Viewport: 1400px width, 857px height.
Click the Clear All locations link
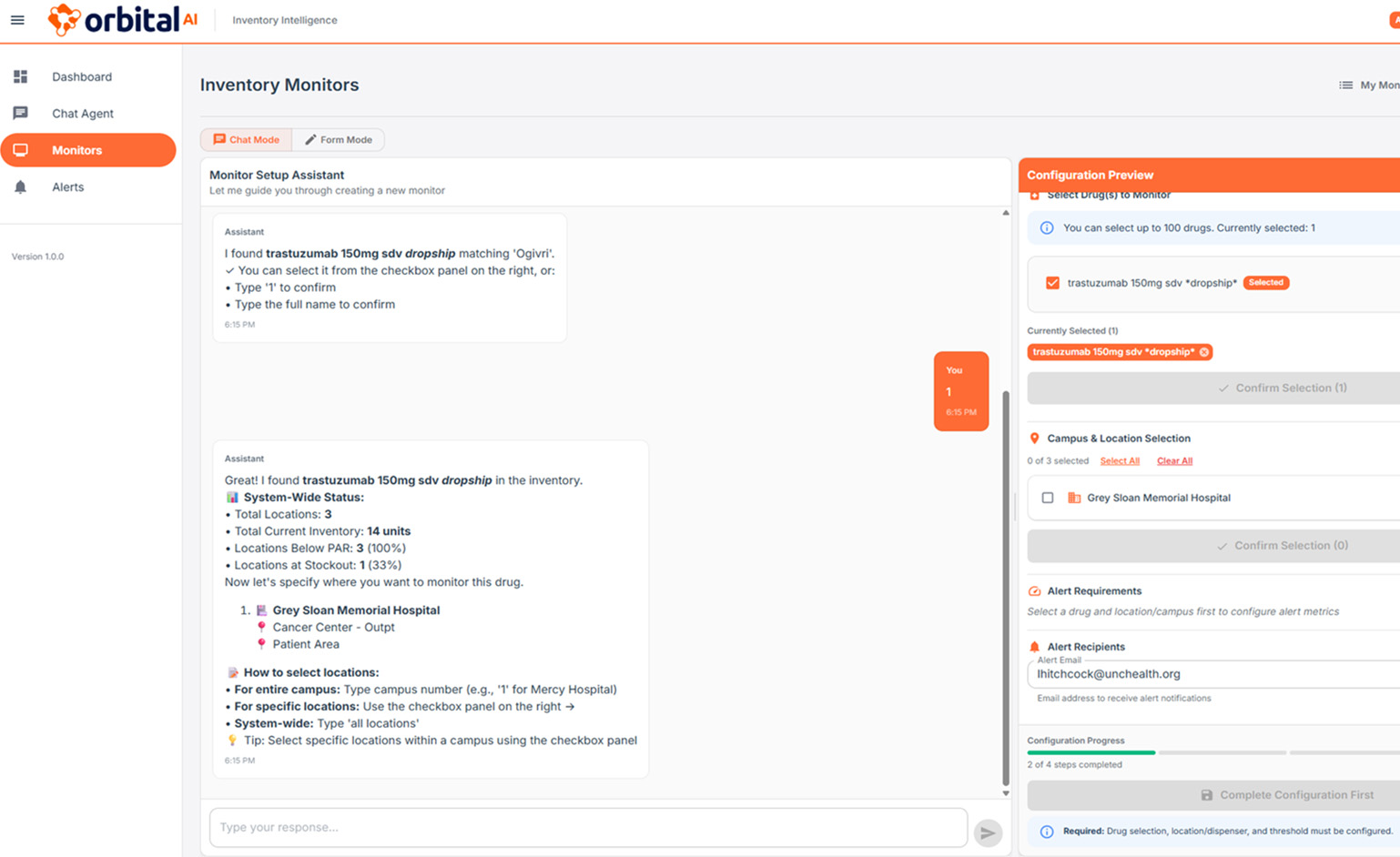point(1174,461)
